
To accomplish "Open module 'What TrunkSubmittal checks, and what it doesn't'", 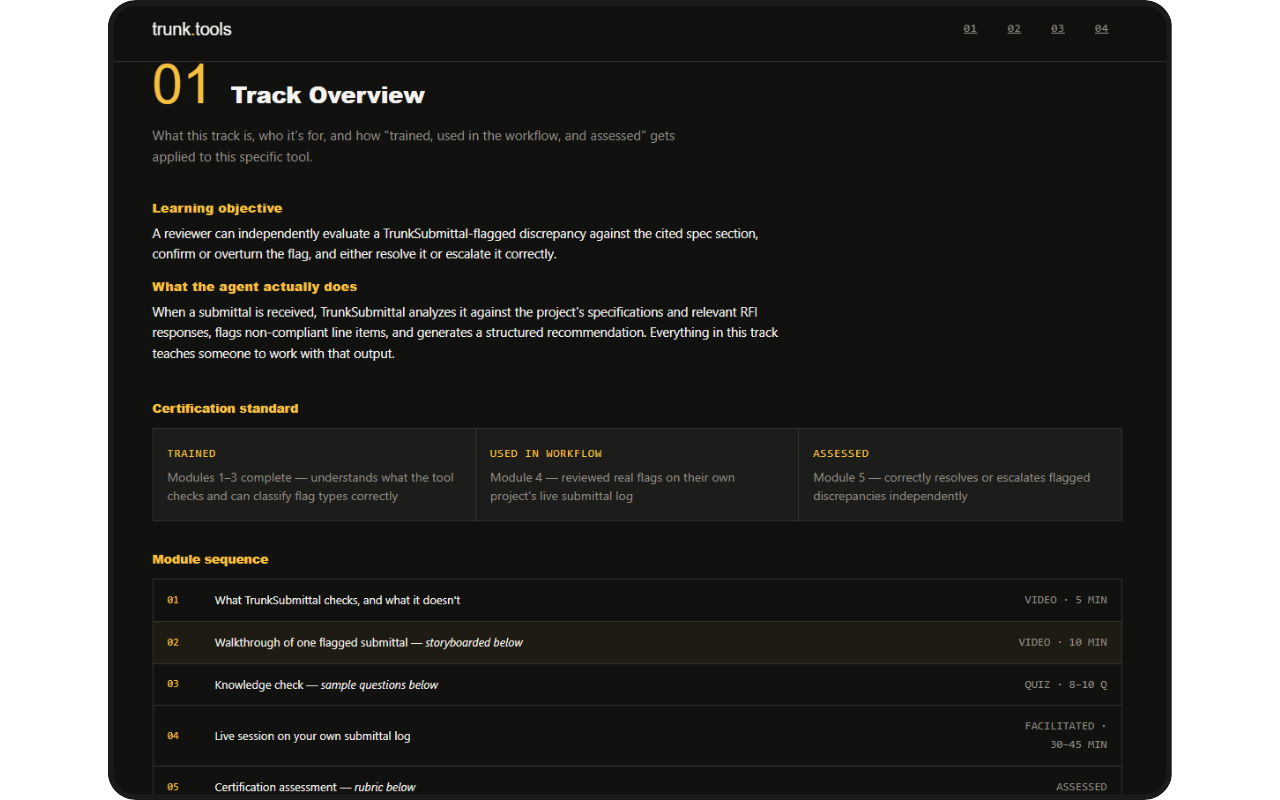I will click(x=637, y=600).
